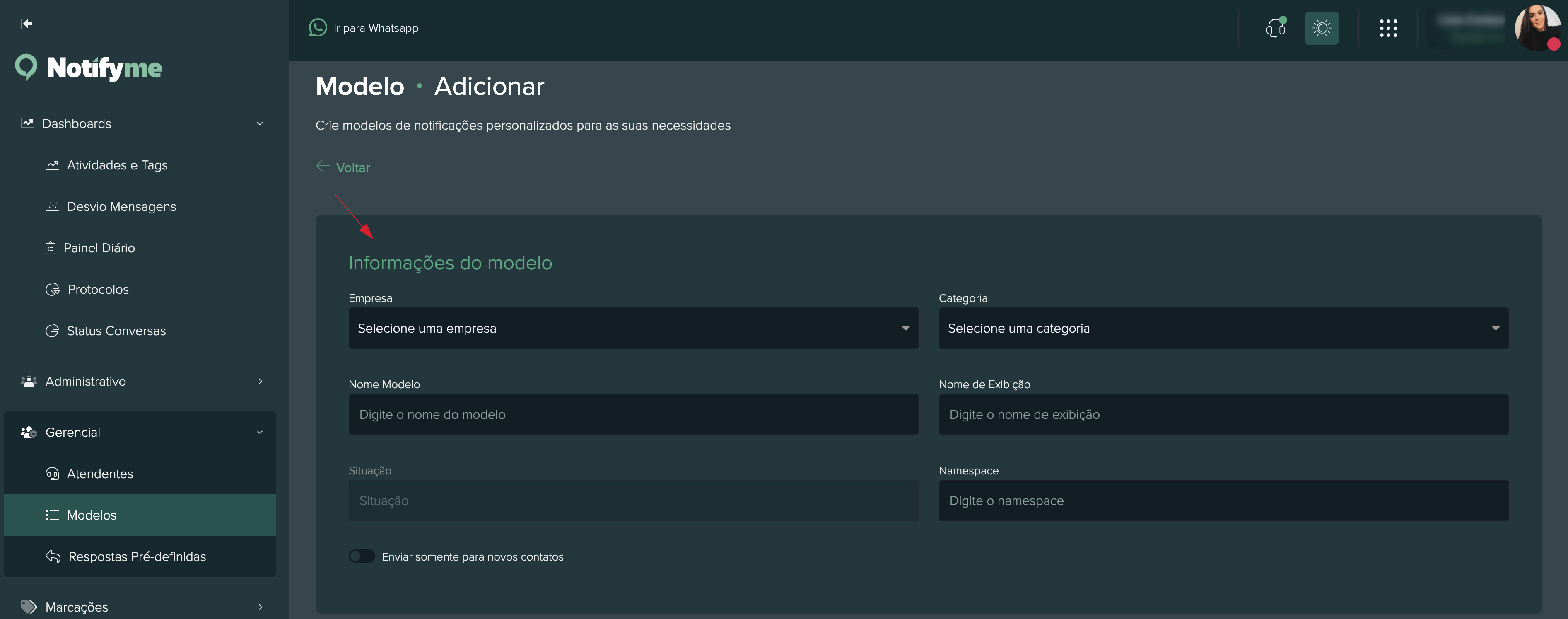Expand the Administrativo menu section

[140, 382]
